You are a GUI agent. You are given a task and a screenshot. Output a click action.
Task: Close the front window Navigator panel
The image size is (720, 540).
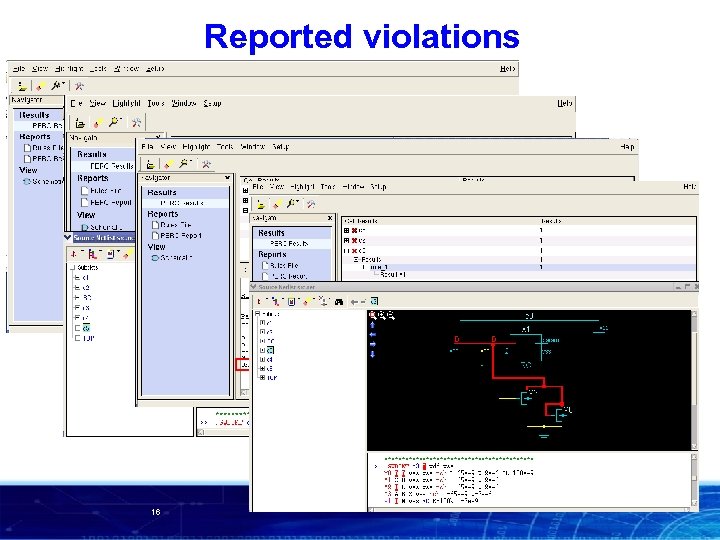(x=330, y=218)
